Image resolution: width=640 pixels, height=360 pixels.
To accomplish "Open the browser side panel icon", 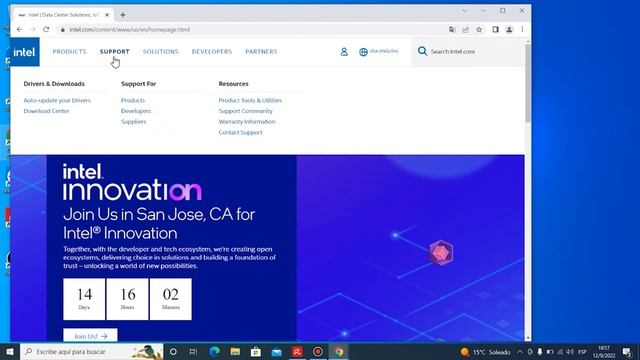I will (x=496, y=29).
